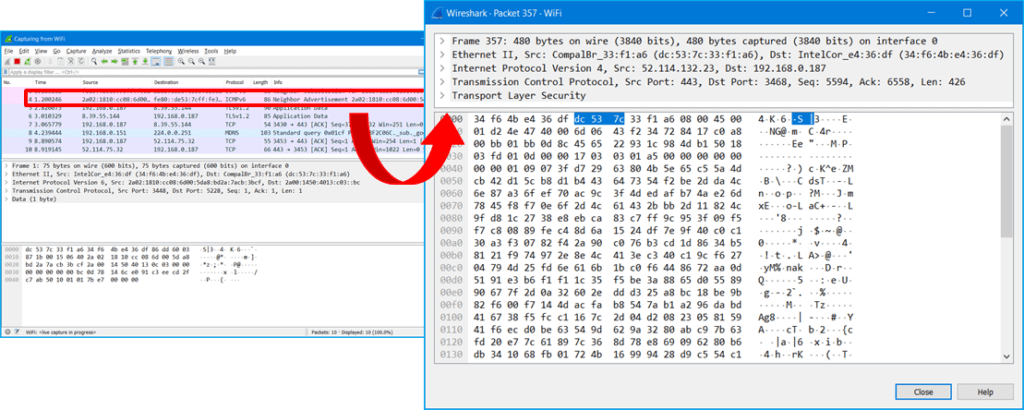Click the close capture file toolbar icon

click(x=71, y=61)
